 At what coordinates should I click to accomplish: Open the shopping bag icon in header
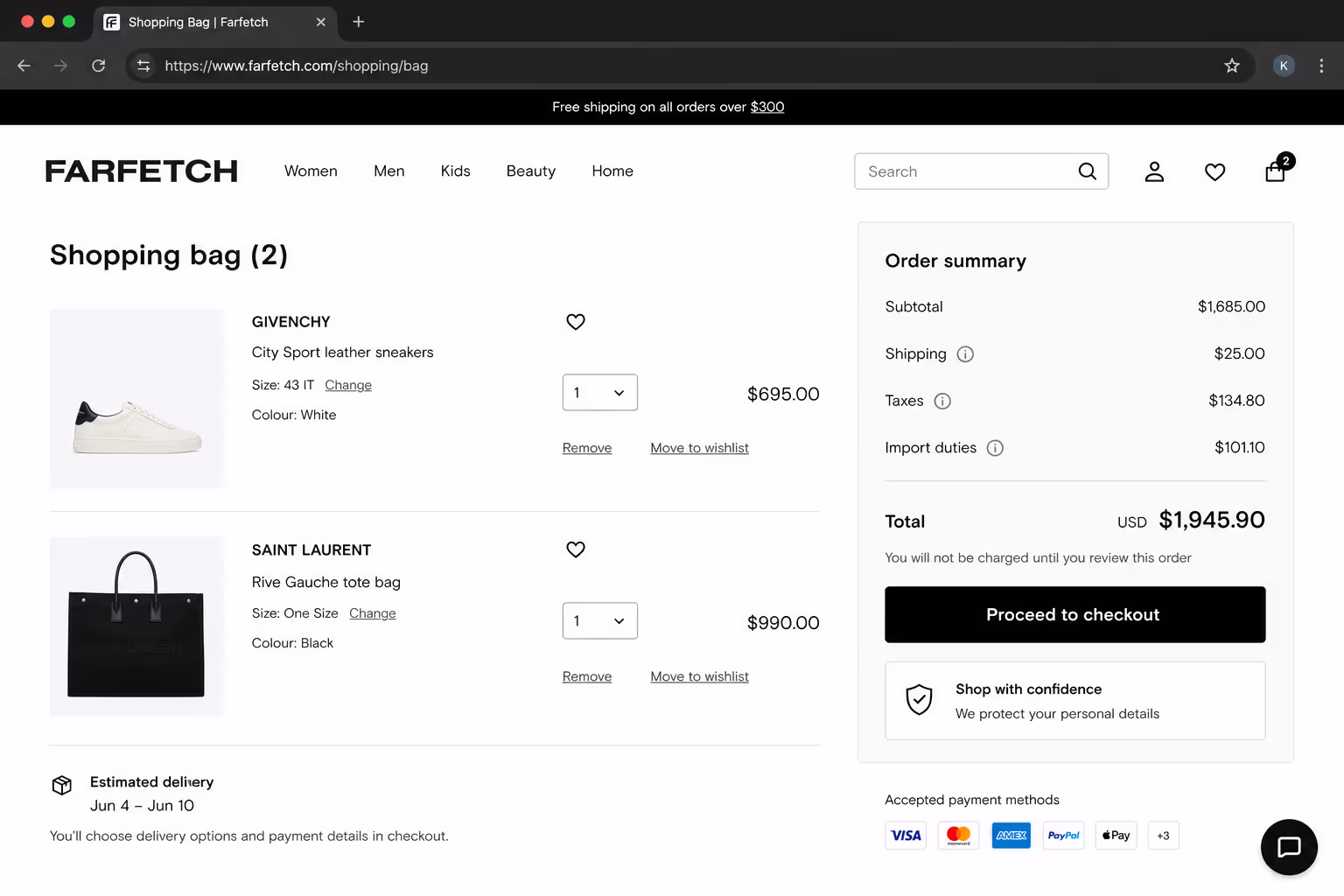click(1276, 171)
